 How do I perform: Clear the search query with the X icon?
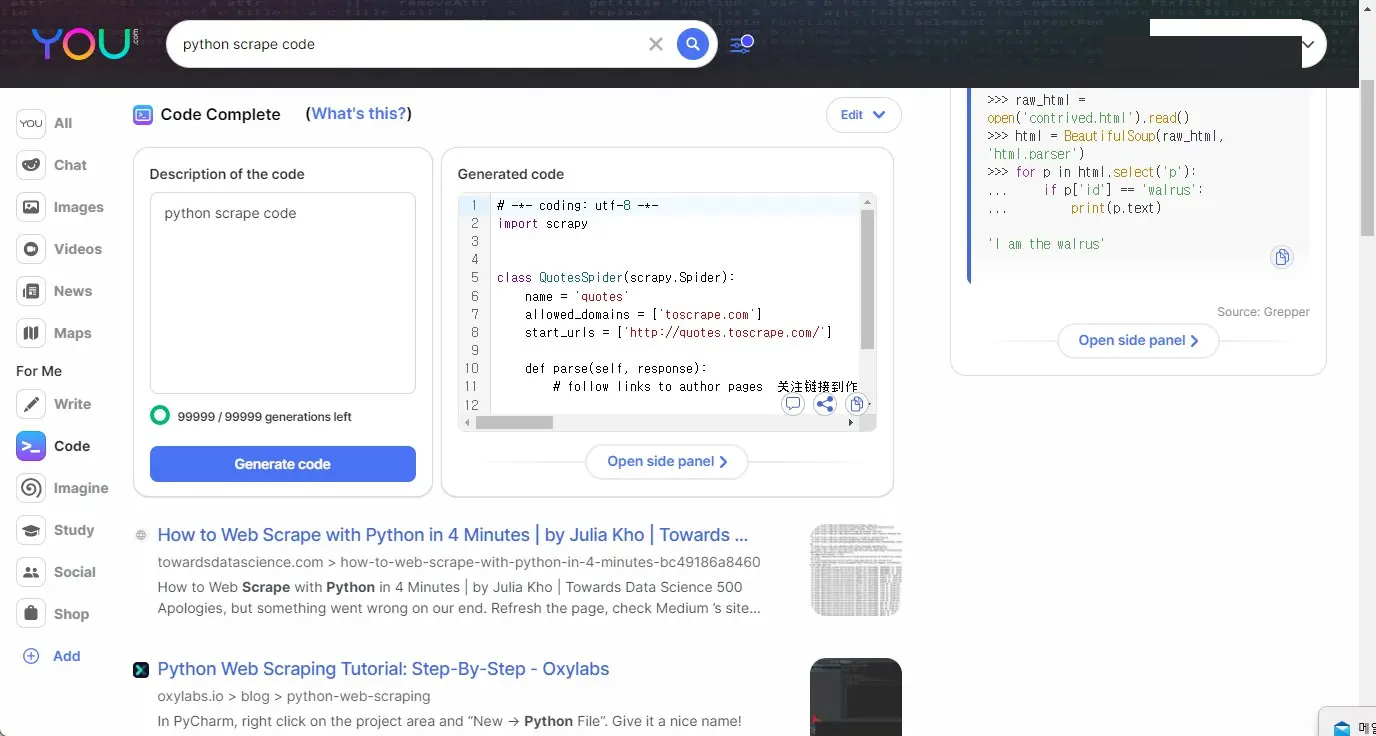[x=656, y=44]
